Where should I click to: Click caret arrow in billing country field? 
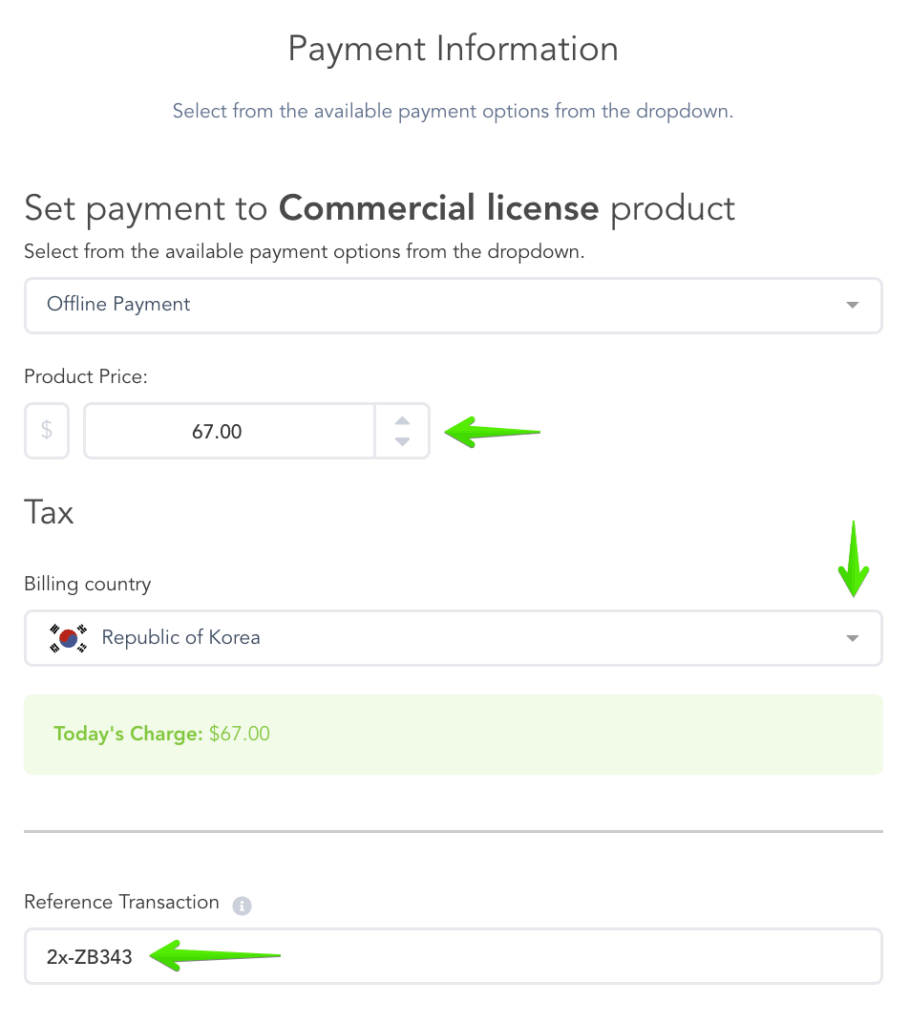click(x=852, y=638)
